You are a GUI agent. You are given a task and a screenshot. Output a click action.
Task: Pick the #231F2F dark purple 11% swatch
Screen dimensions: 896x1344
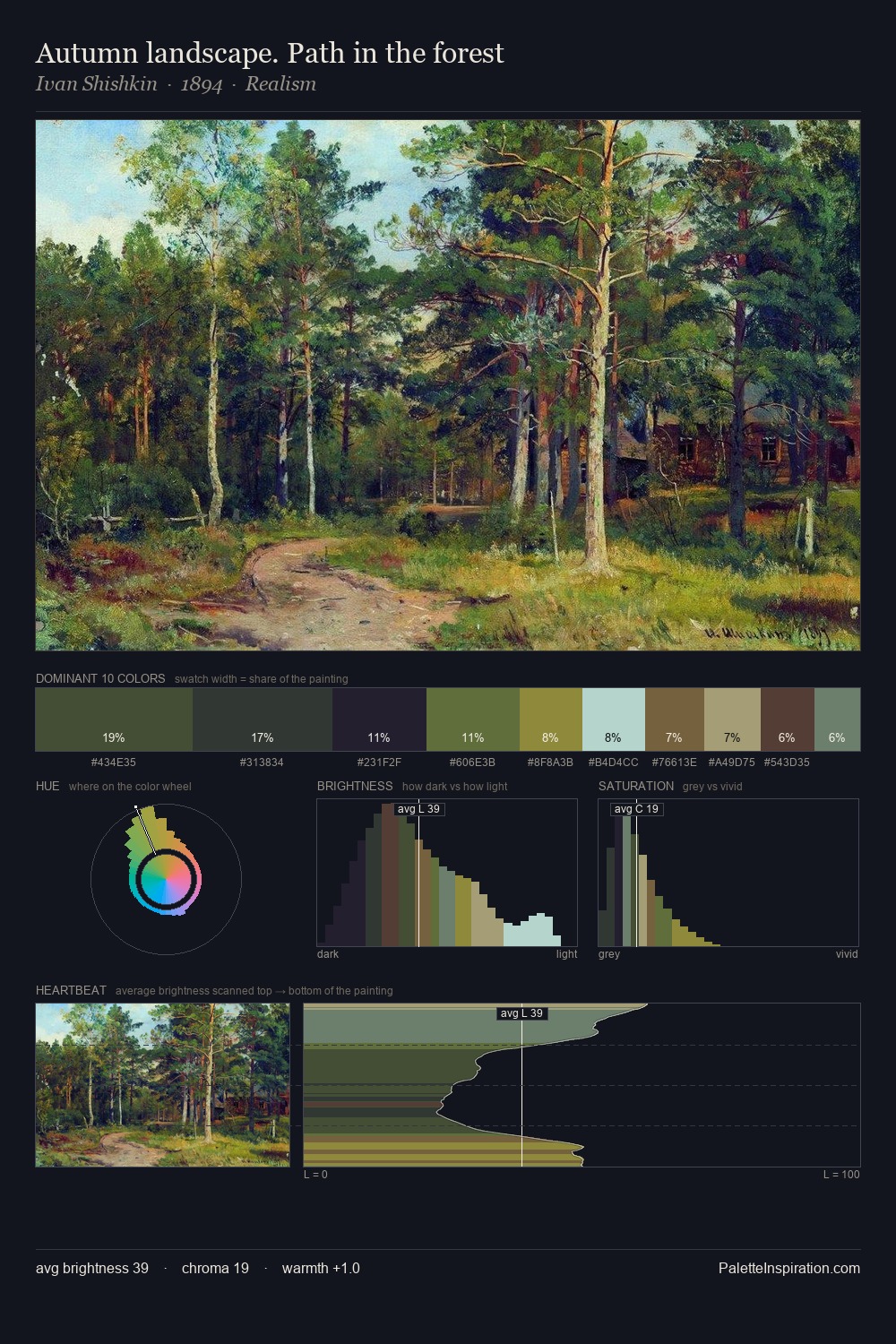[379, 719]
